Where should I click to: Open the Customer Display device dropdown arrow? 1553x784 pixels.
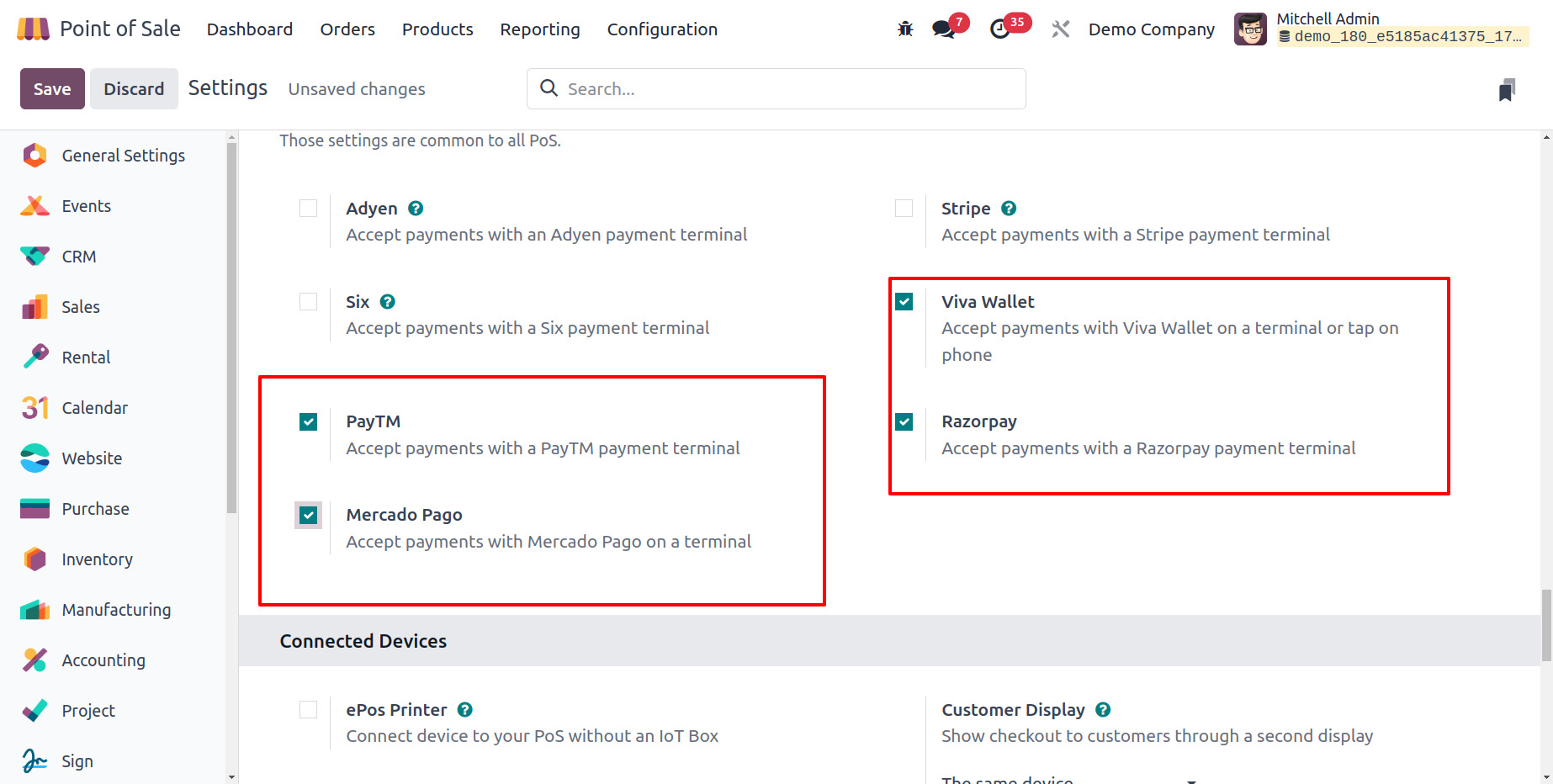point(1191,781)
